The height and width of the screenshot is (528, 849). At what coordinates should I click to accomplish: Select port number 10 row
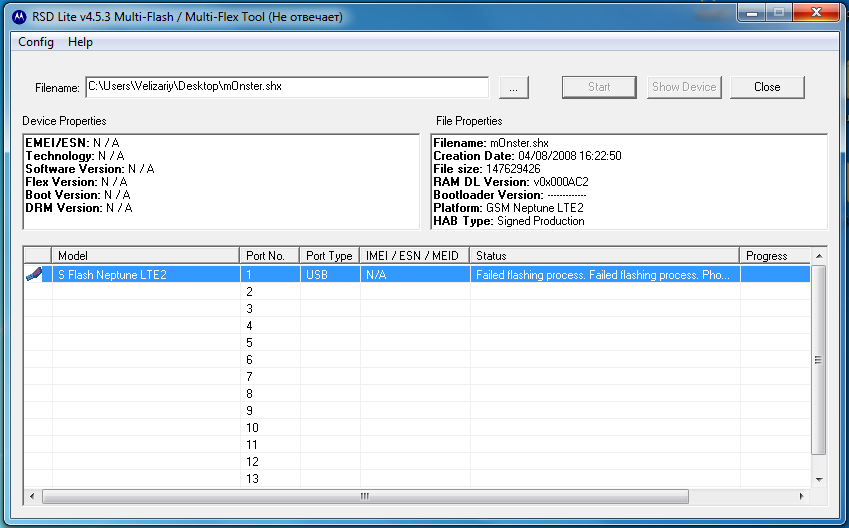[417, 427]
